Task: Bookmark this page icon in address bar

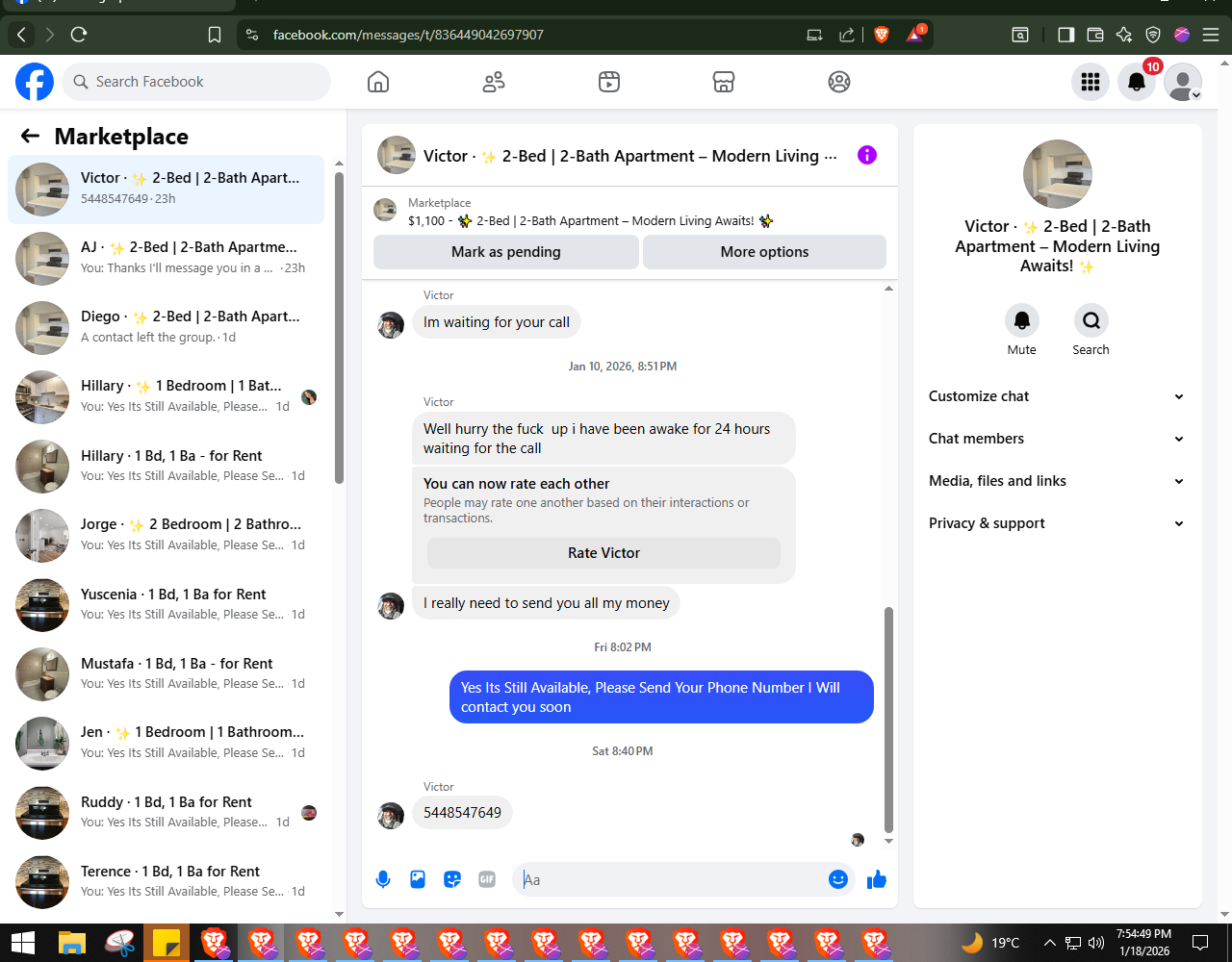Action: (x=215, y=35)
